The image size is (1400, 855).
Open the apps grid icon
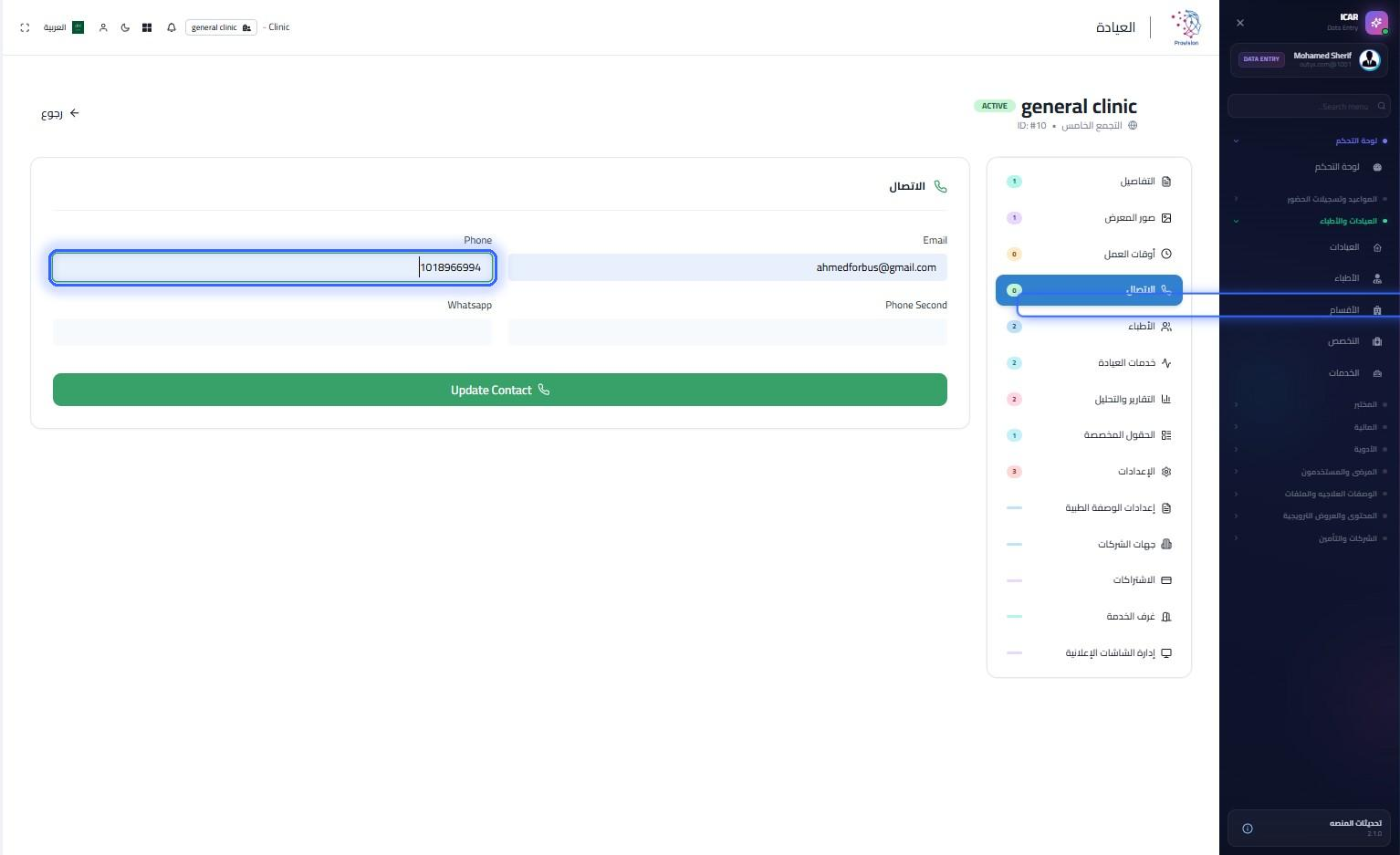point(147,27)
